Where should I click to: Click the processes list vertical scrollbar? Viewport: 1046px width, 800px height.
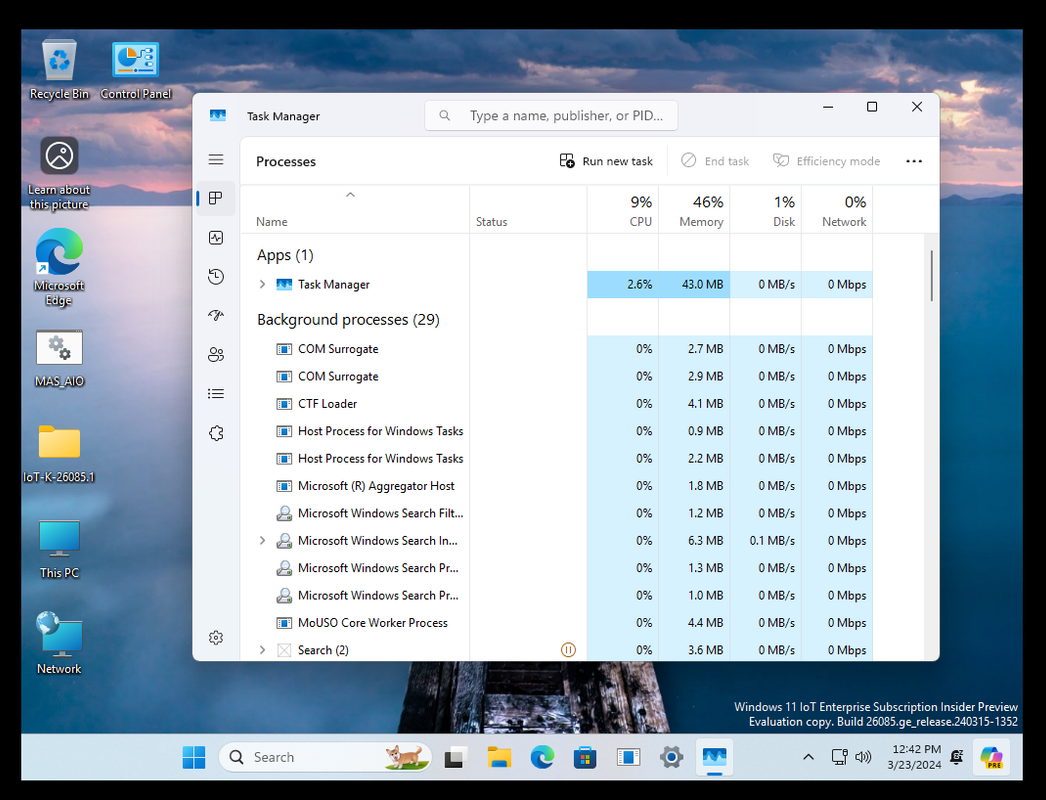point(931,276)
